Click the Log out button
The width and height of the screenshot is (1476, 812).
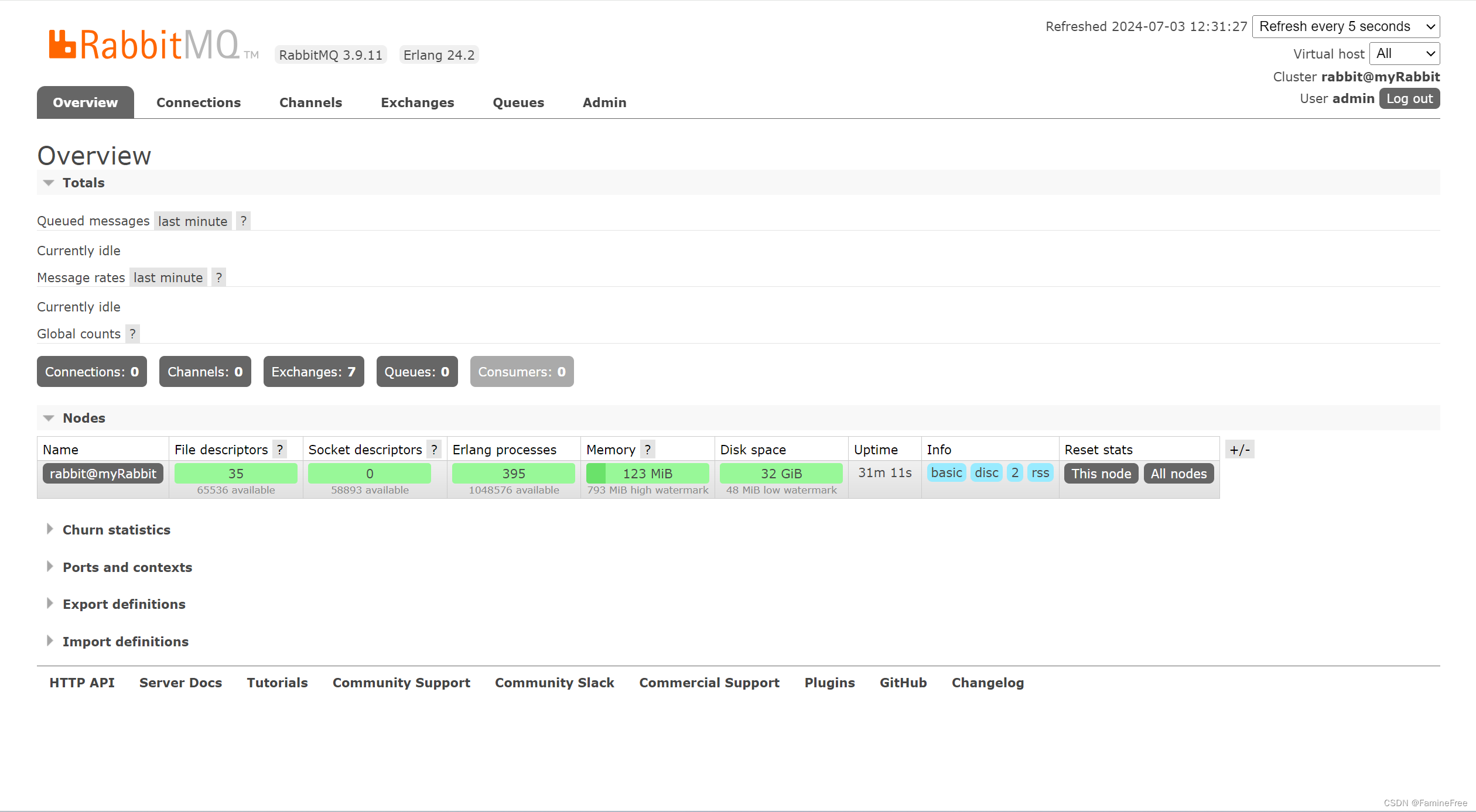[x=1409, y=98]
